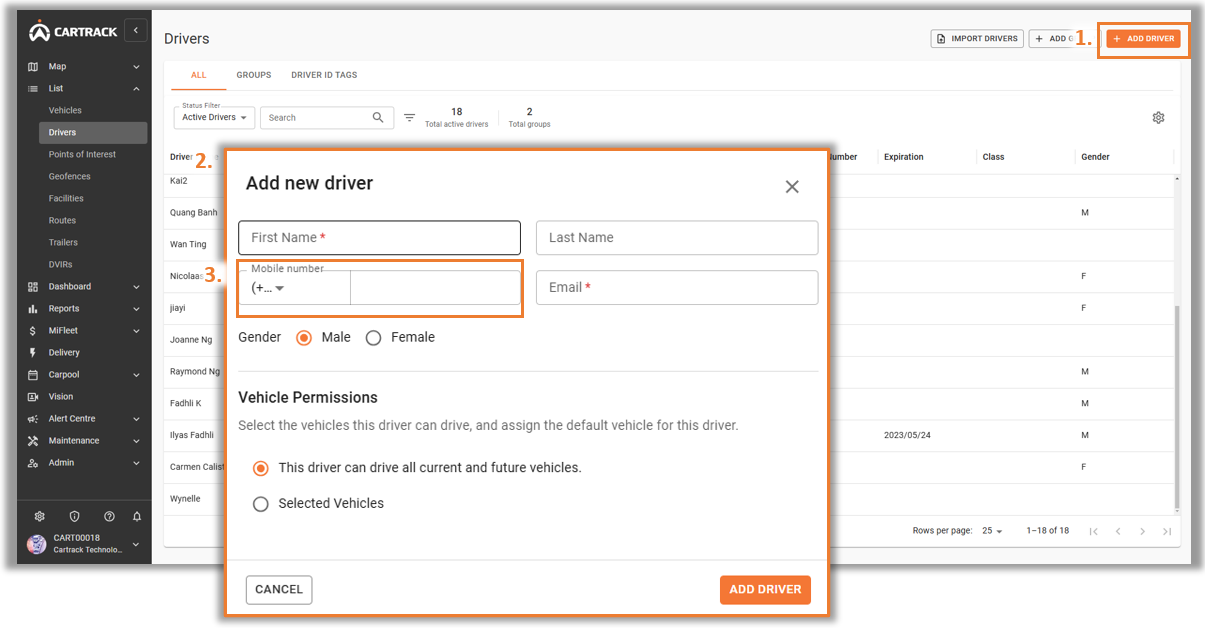Open help question mark icon

108,516
